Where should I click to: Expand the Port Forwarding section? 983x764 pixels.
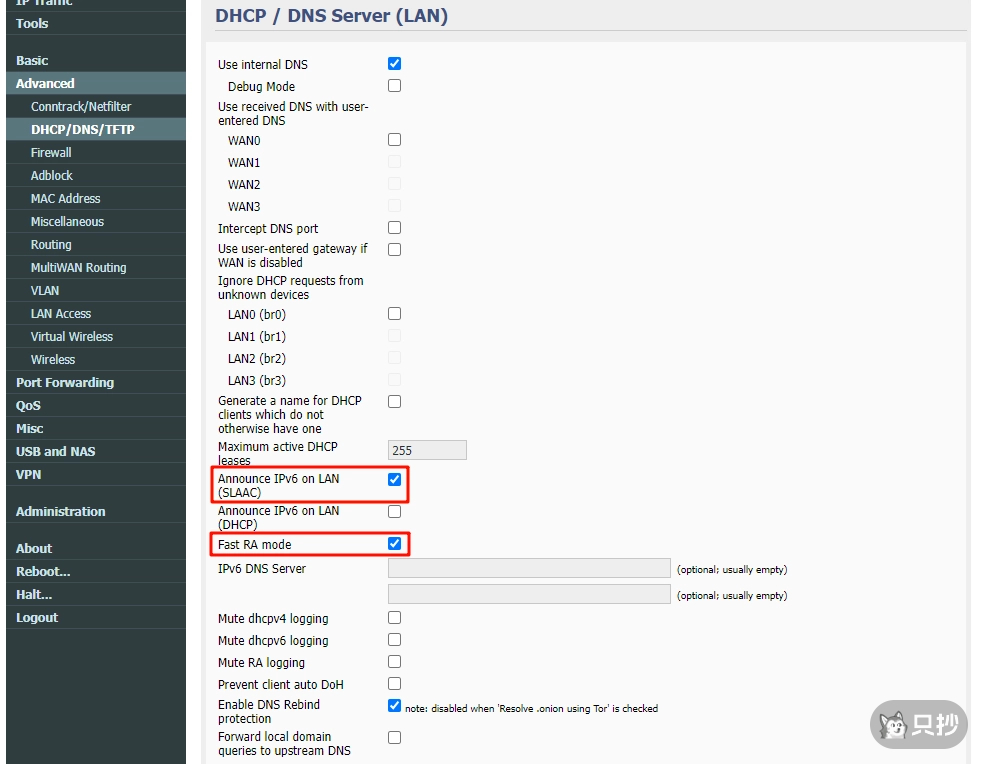pos(65,383)
